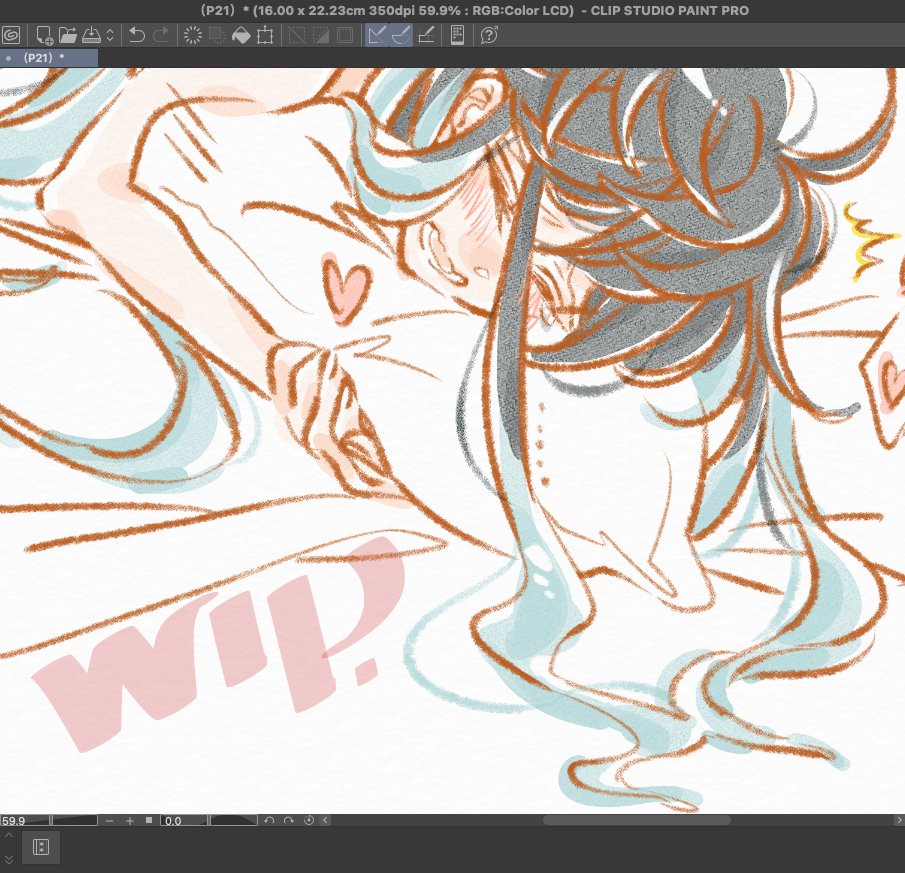Expand the bottom panel upward chevron
The image size is (905, 873).
pyautogui.click(x=9, y=835)
